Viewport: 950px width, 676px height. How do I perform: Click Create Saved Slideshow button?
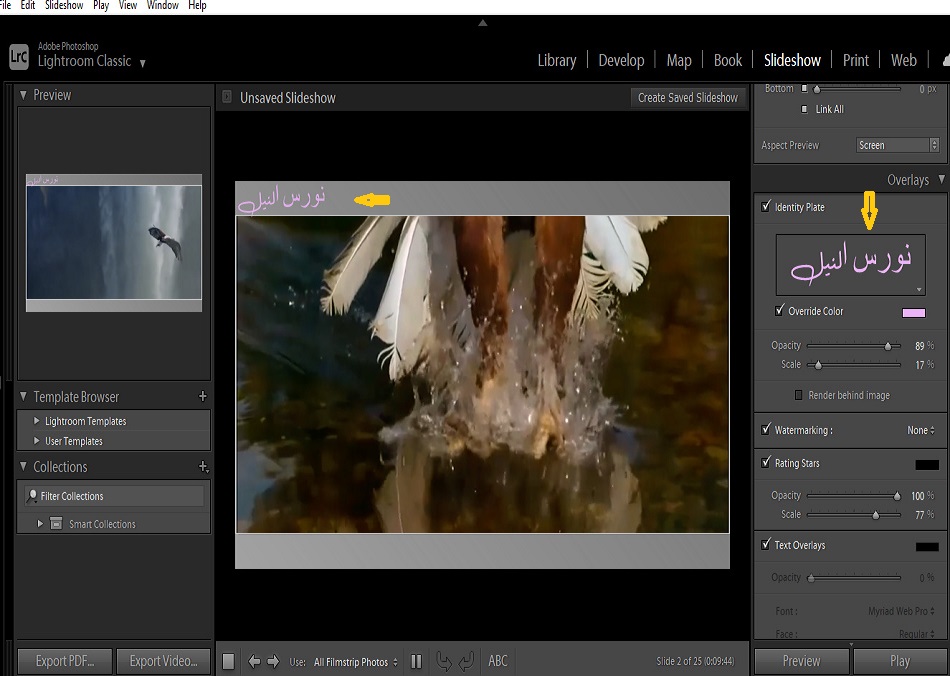point(688,97)
